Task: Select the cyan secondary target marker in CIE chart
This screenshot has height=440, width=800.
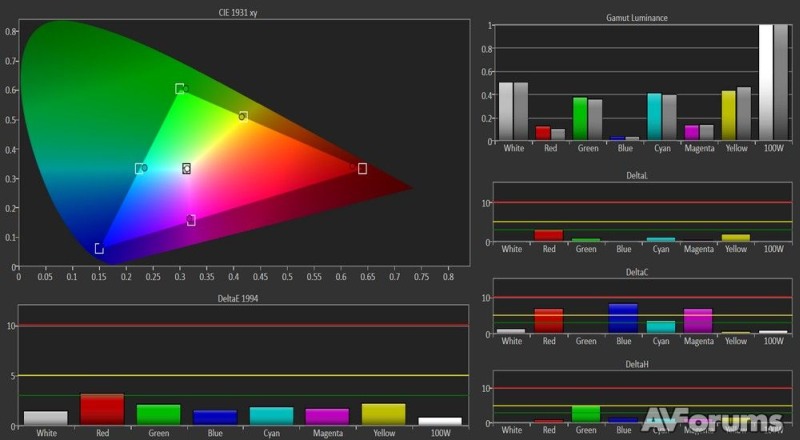Action: [140, 169]
